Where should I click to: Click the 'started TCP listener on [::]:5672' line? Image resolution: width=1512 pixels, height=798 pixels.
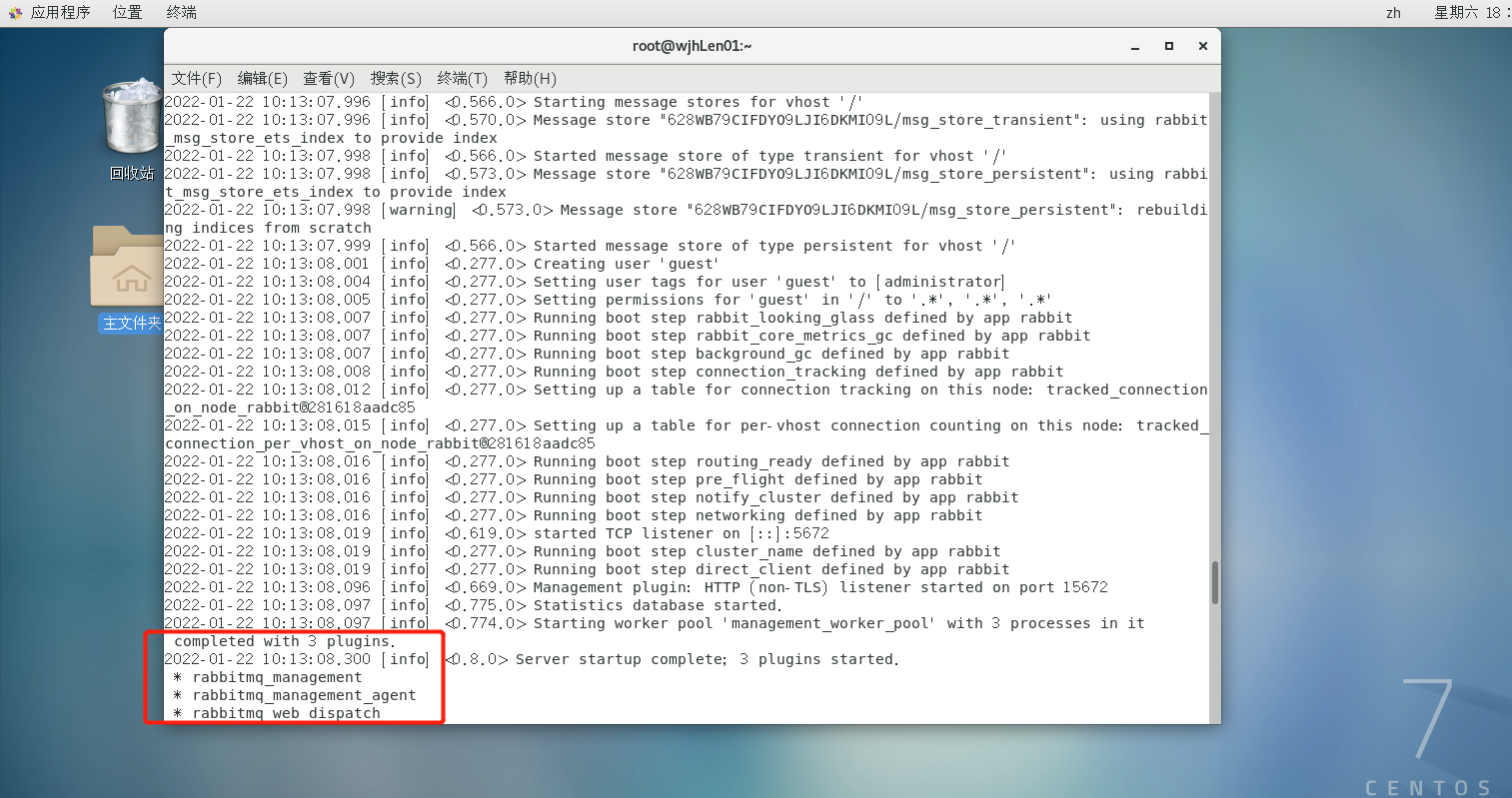coord(497,533)
